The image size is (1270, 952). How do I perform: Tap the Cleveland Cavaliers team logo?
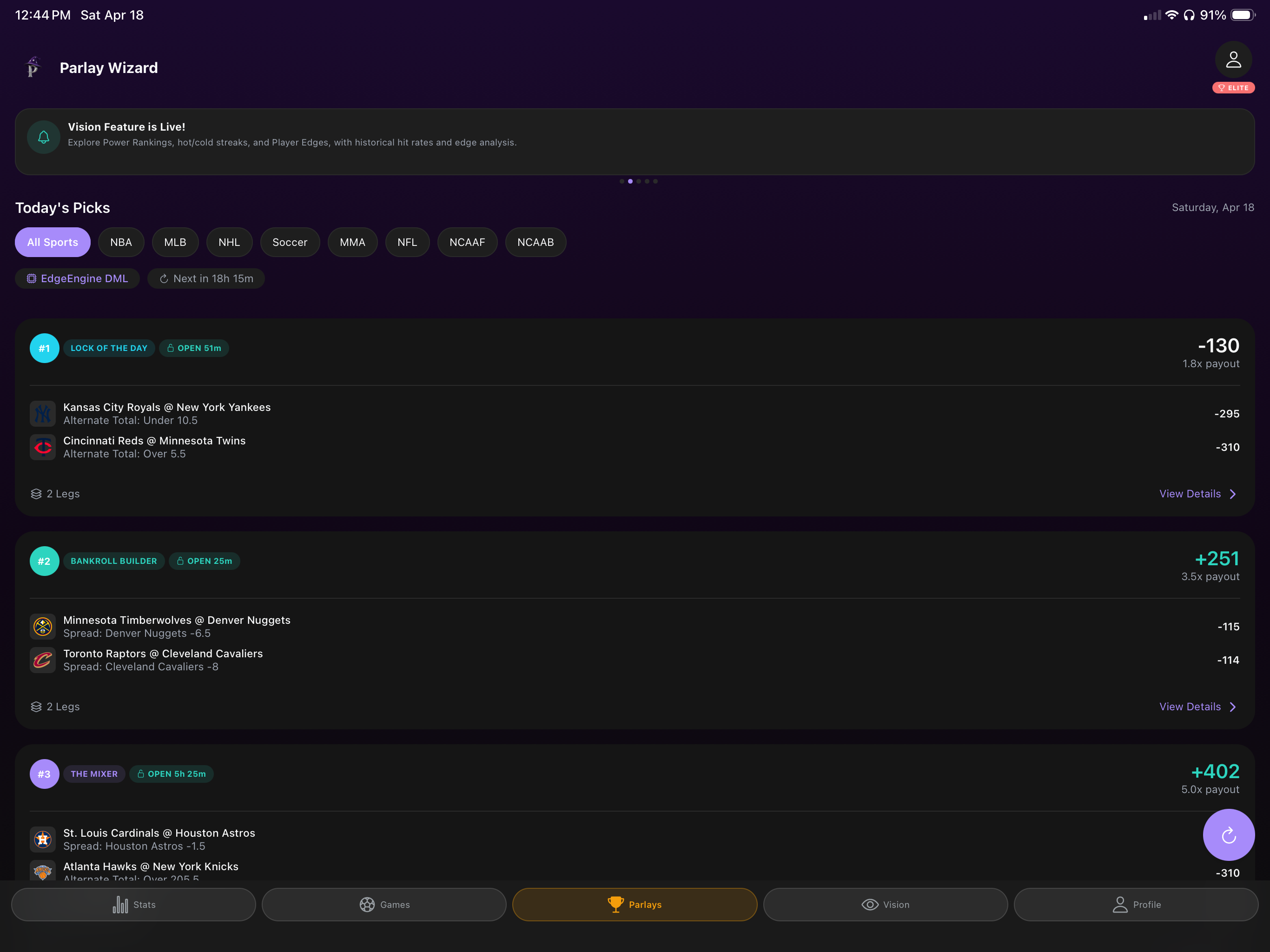(x=42, y=660)
